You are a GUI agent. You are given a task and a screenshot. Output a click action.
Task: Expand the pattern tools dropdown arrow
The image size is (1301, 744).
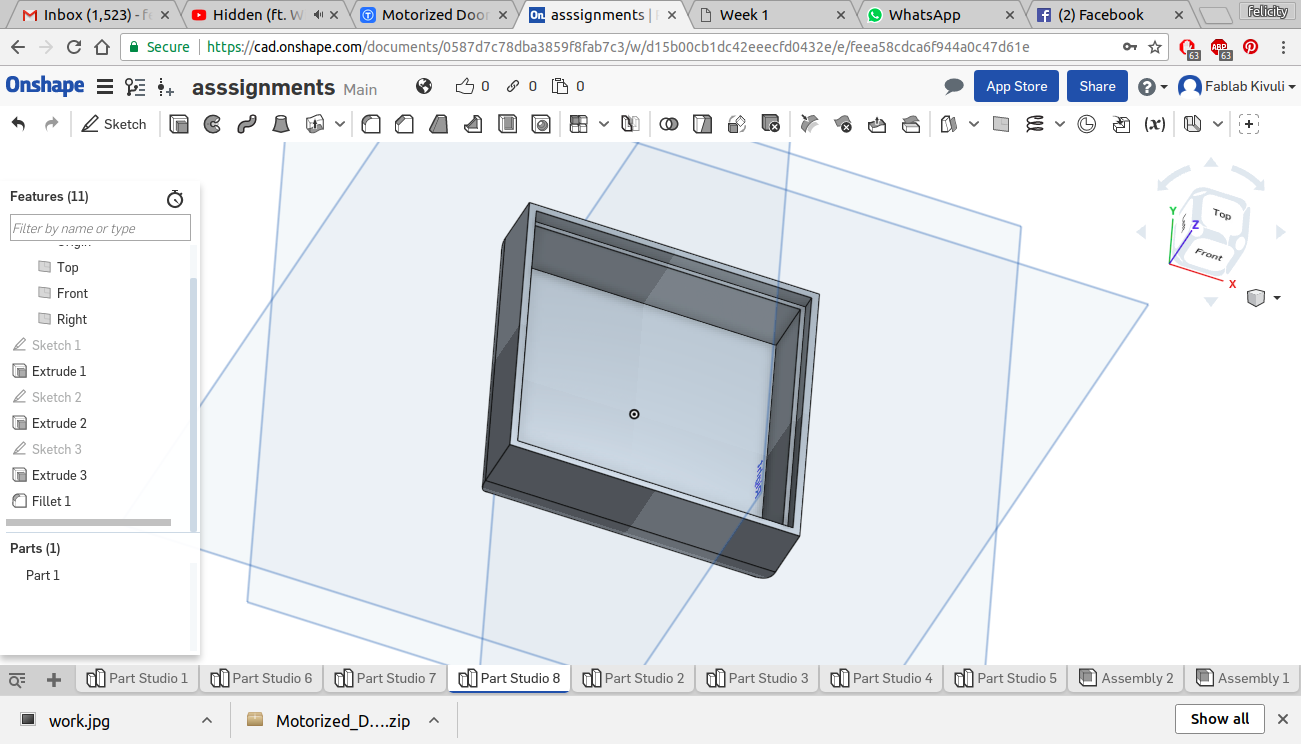[604, 124]
